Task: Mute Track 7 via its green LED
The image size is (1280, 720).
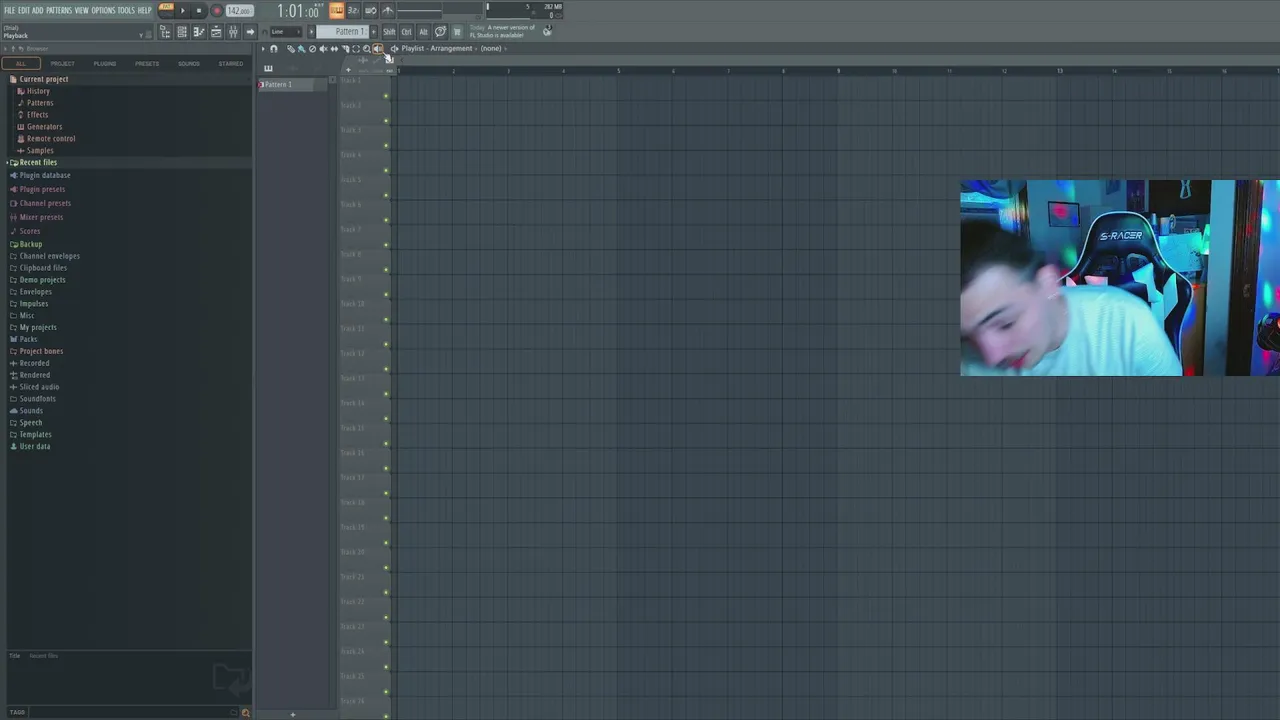Action: 386,245
